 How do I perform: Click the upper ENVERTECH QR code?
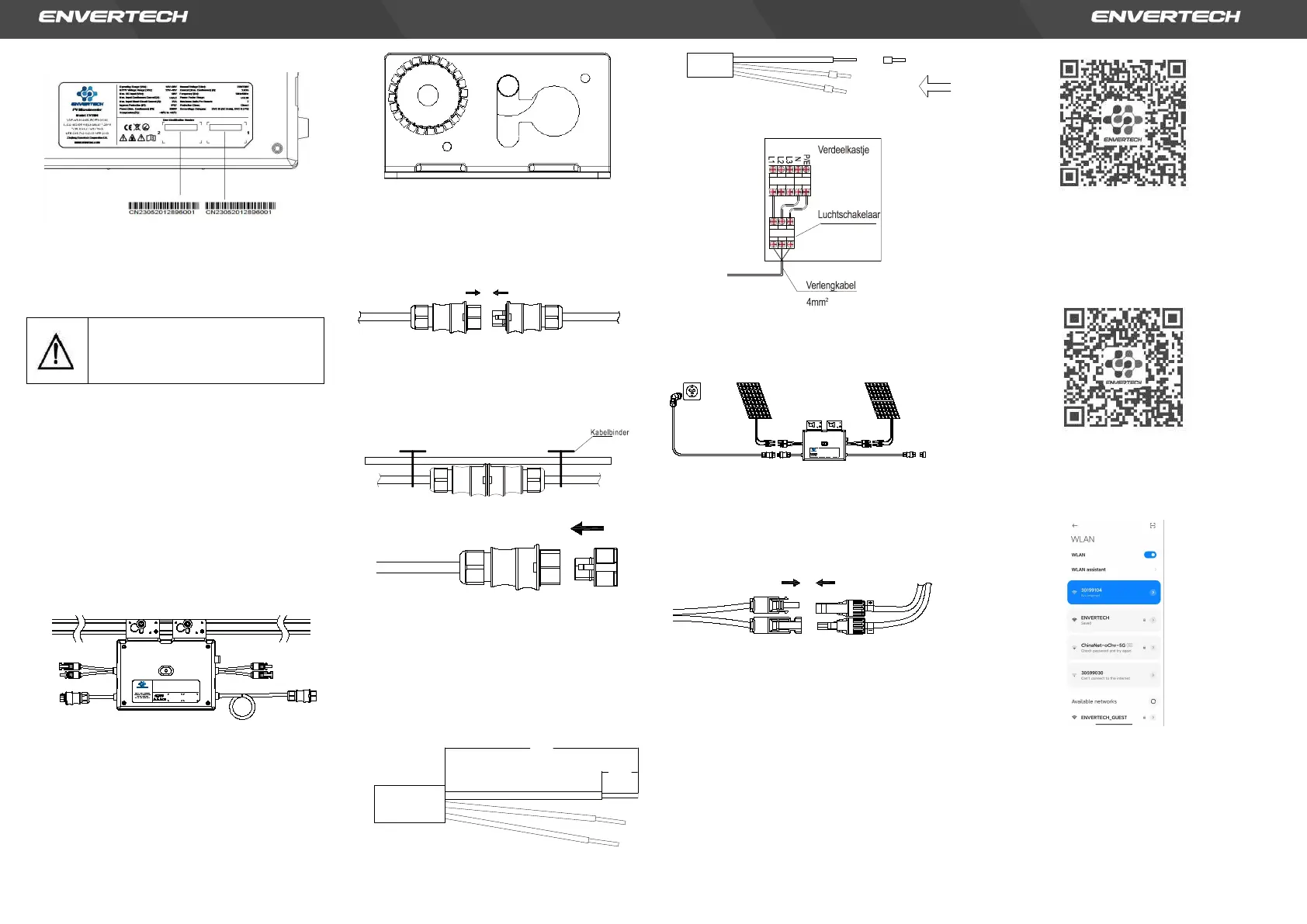click(1123, 123)
